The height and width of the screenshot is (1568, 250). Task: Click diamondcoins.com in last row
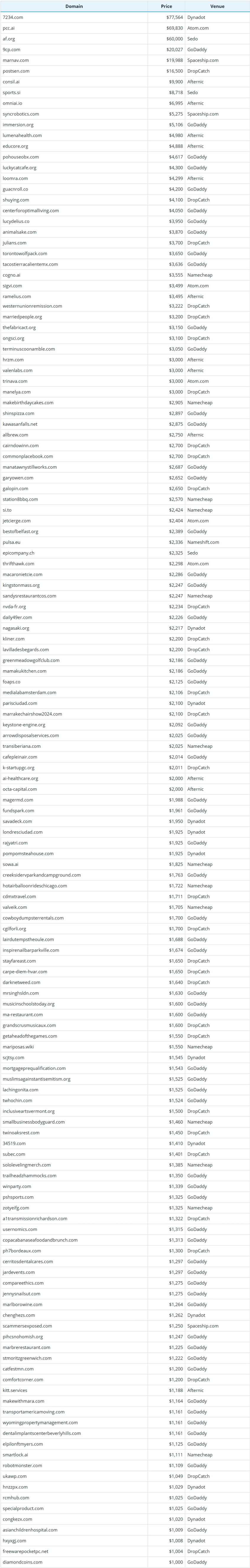coord(22,1562)
